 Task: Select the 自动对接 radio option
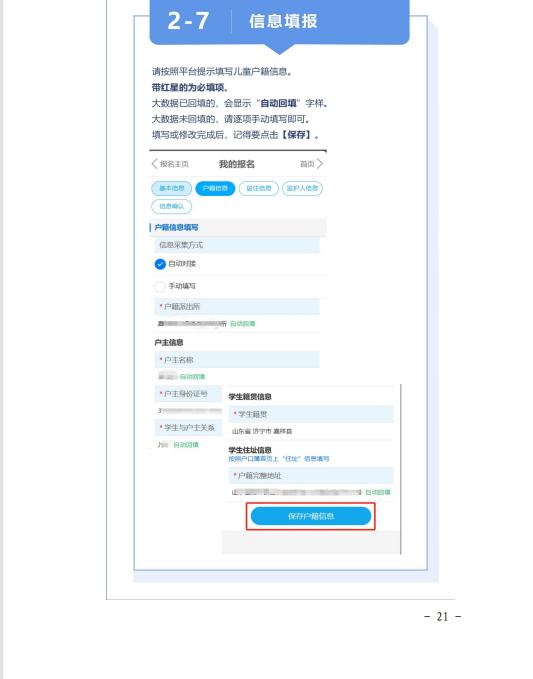160,264
